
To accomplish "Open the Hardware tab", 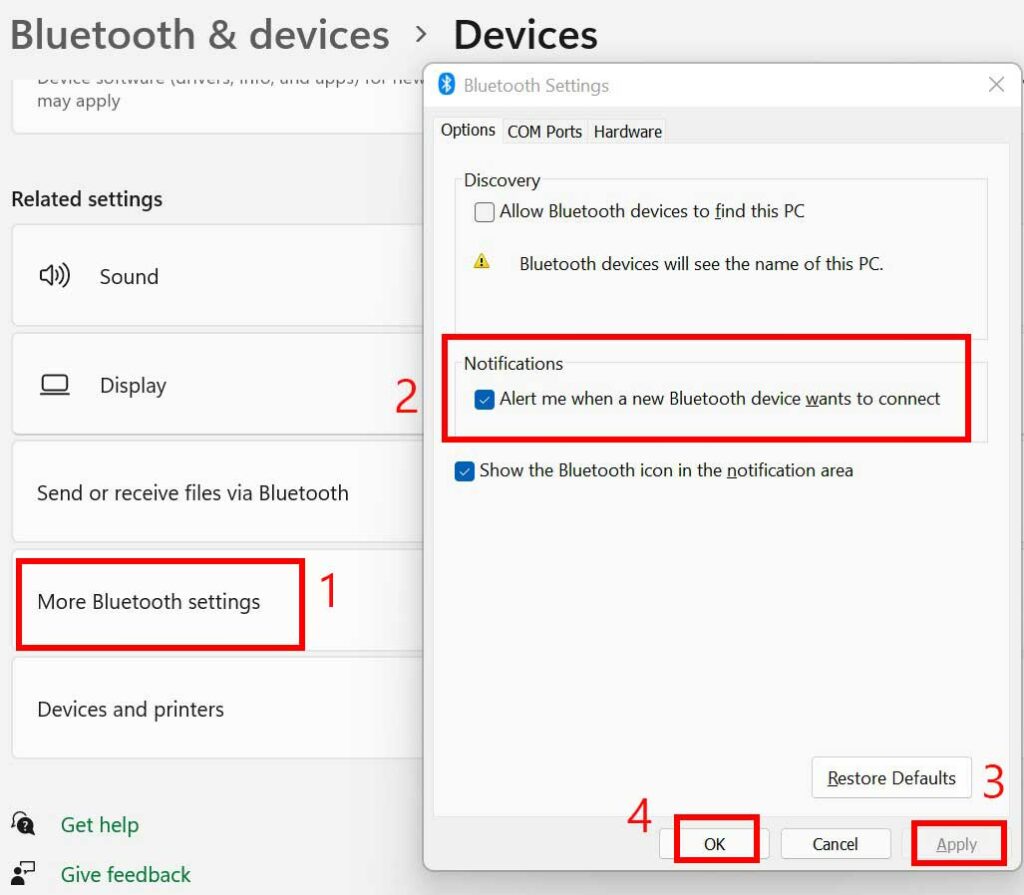I will click(627, 130).
